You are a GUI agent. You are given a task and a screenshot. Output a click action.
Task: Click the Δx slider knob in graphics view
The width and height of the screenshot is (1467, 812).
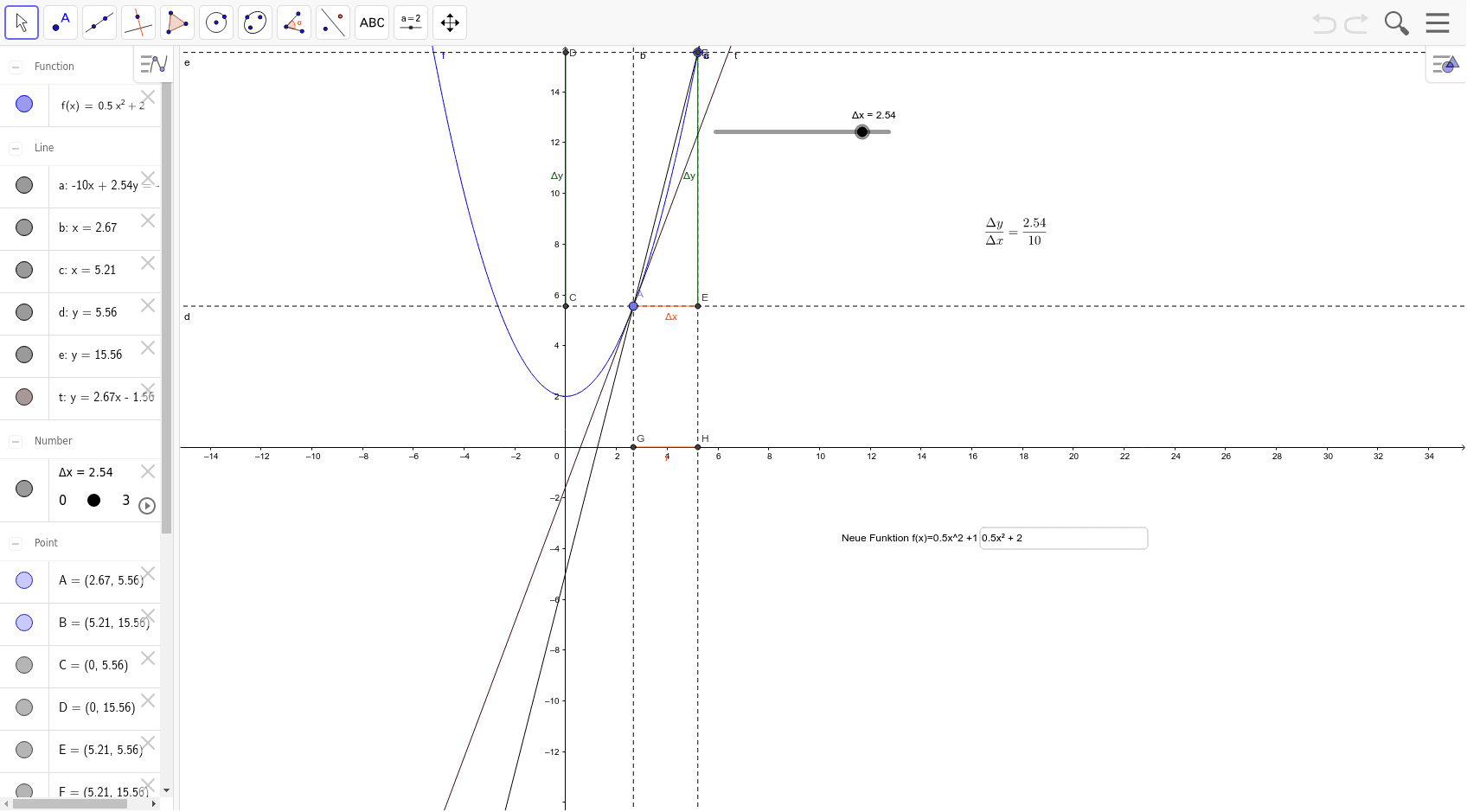[x=862, y=132]
